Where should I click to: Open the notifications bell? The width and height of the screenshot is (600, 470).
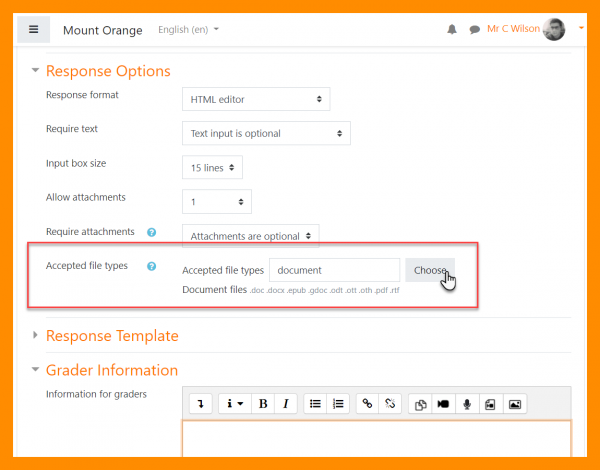point(452,30)
